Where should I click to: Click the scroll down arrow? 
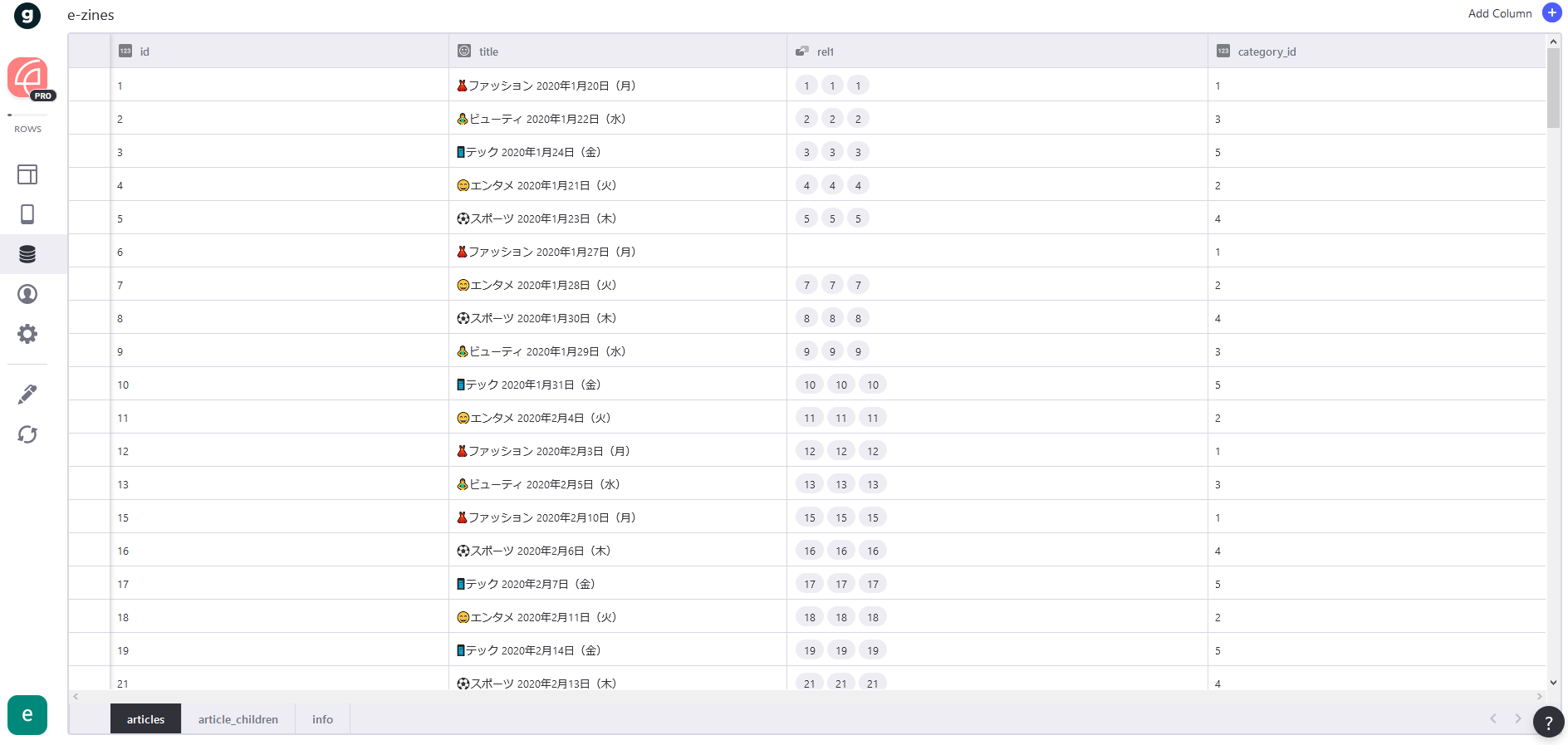pos(1554,683)
